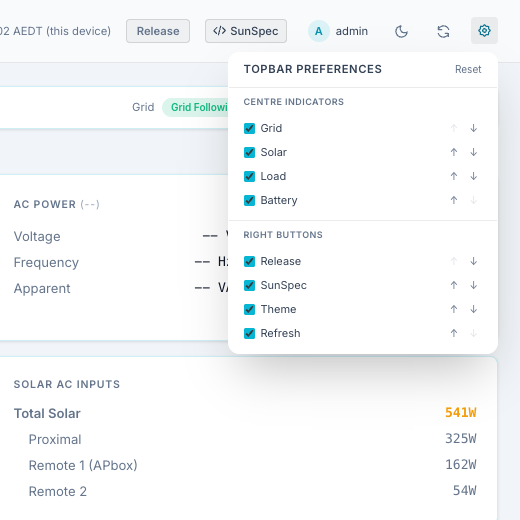Screen dimensions: 520x520
Task: Disable the Theme button checkbox
Action: [249, 309]
